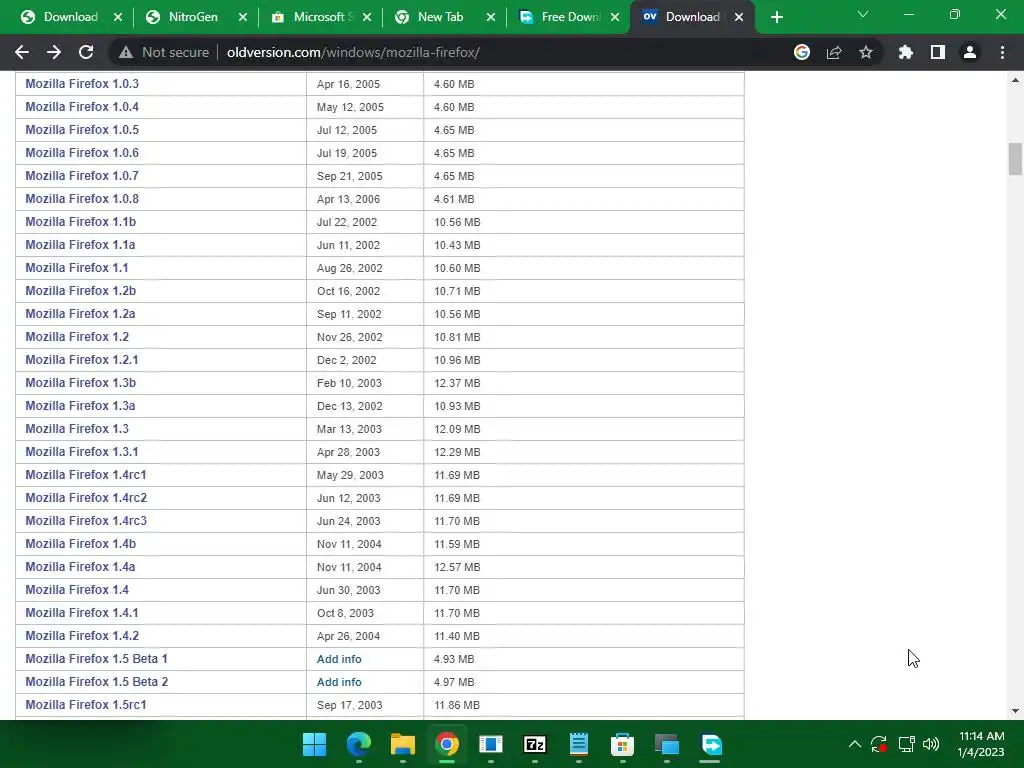Click the scrollbar up arrow
Screen dimensions: 1024x768
click(1015, 81)
